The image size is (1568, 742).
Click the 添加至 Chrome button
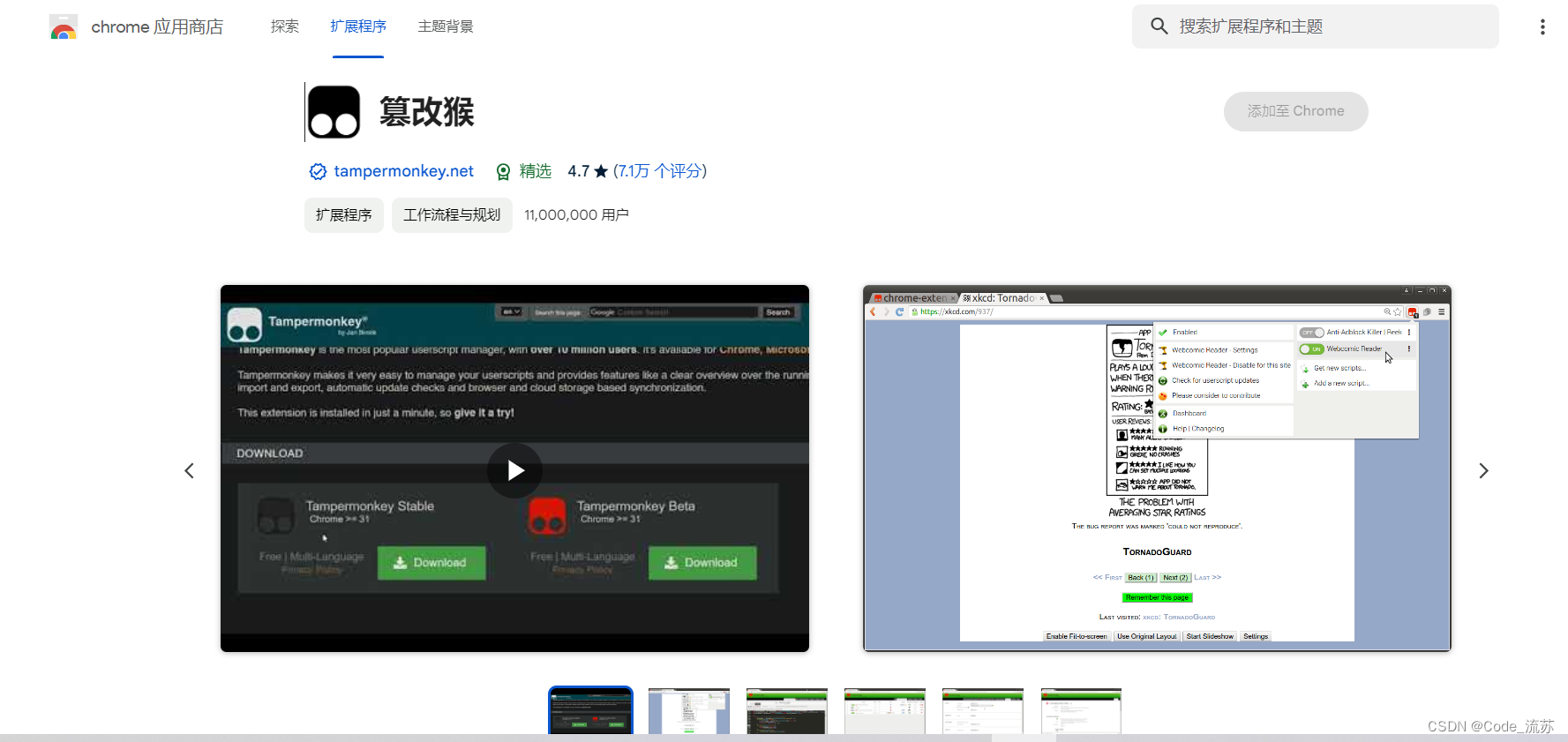pos(1295,111)
